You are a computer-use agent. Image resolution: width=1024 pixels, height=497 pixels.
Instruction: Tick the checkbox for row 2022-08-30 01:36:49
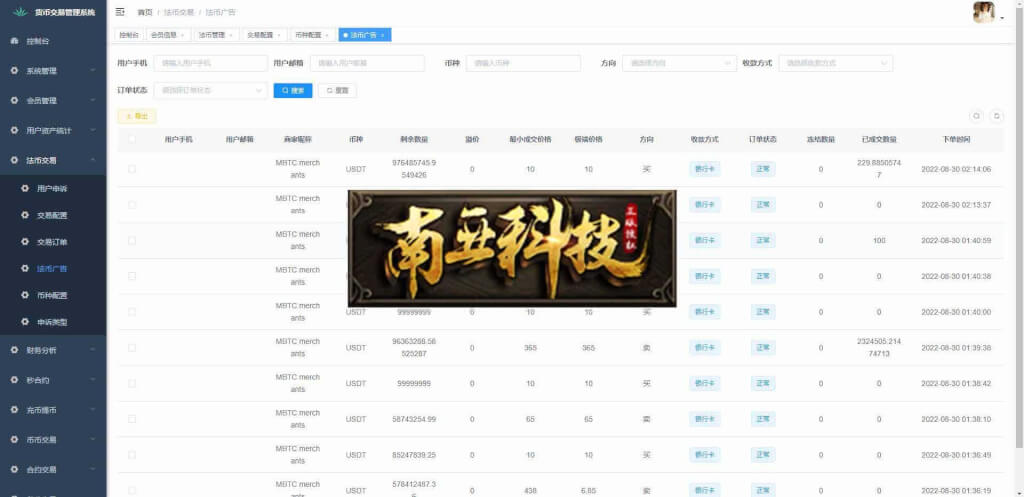click(x=132, y=455)
